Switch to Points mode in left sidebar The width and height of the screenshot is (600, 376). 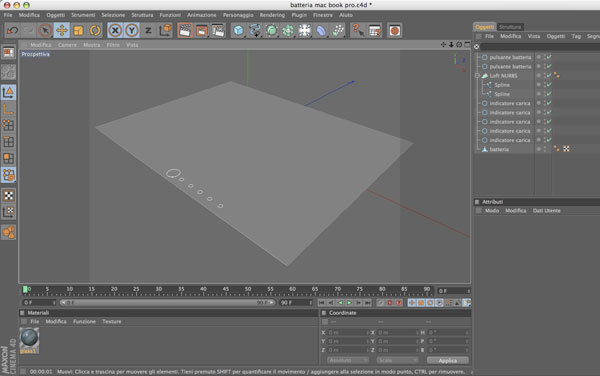pos(8,125)
